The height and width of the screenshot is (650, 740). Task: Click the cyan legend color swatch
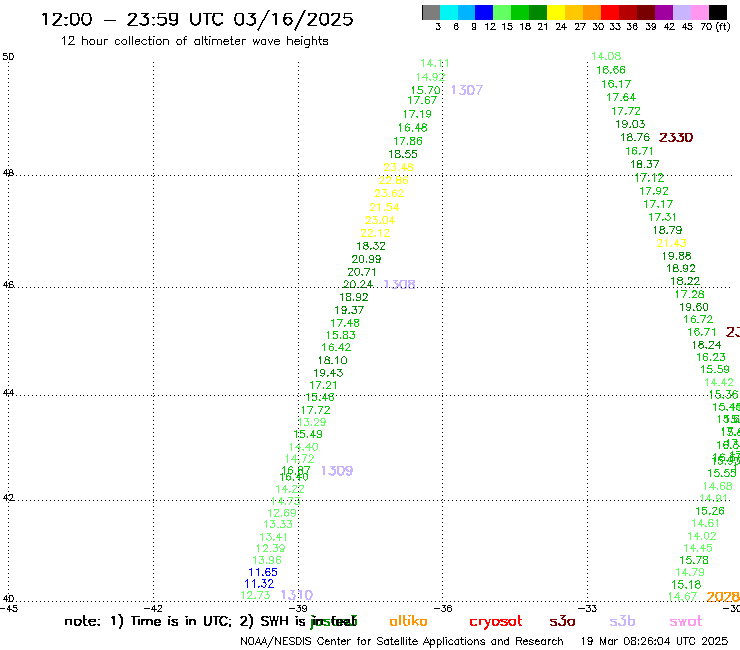pyautogui.click(x=449, y=12)
